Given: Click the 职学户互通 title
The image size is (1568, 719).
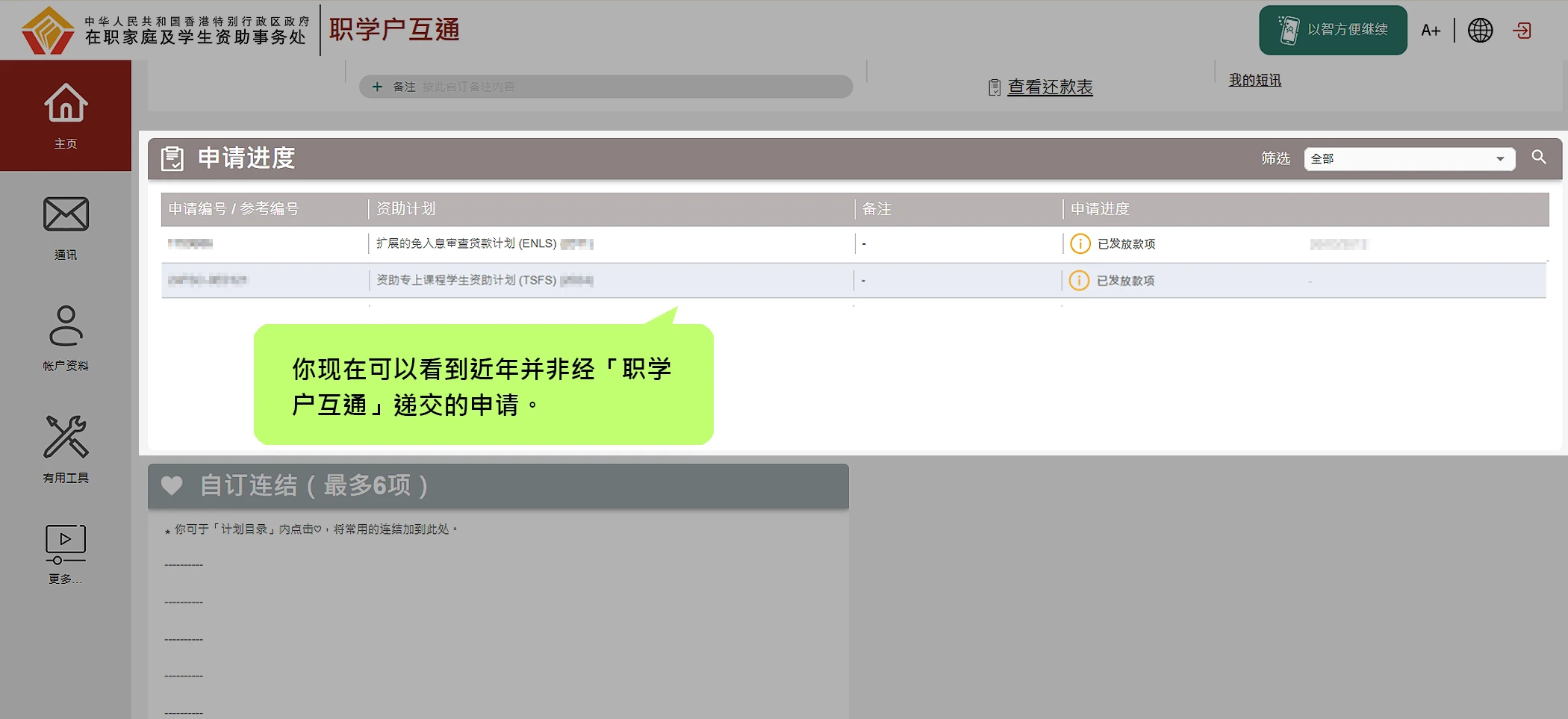Looking at the screenshot, I should (394, 30).
